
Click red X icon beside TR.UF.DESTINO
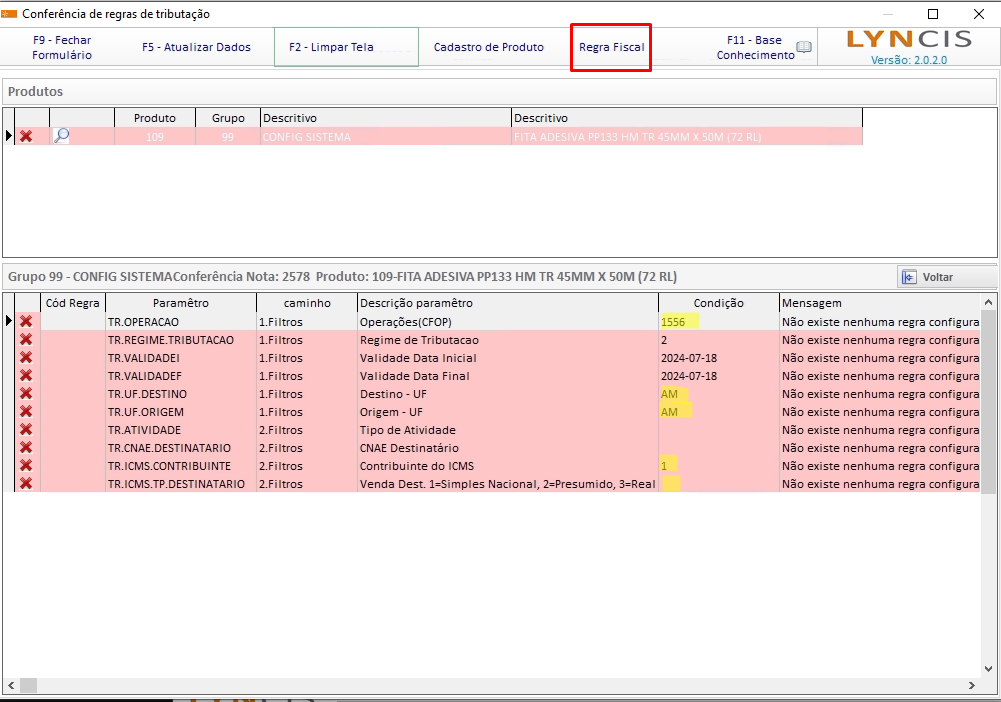point(26,394)
